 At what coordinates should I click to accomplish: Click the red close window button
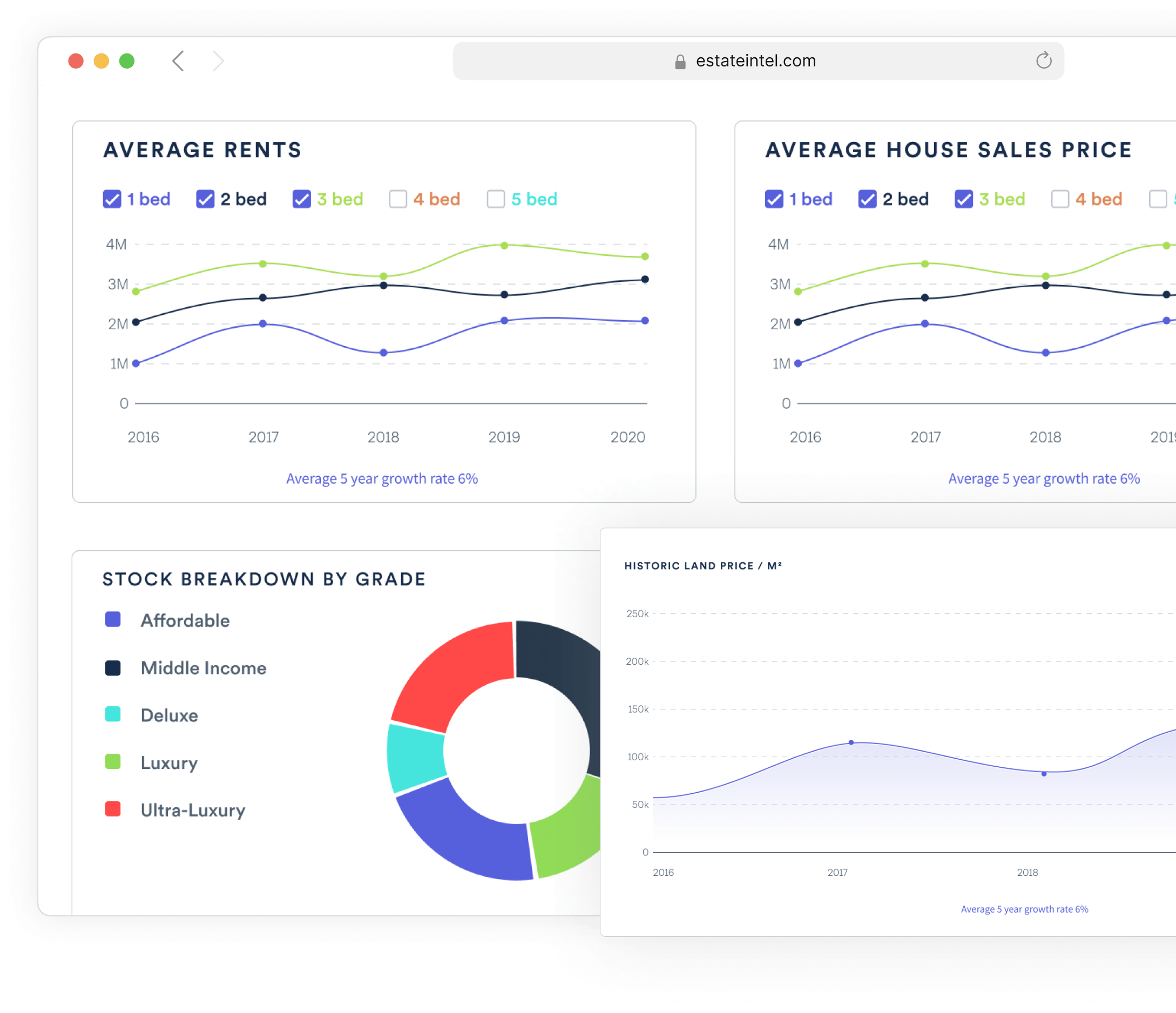[x=76, y=60]
